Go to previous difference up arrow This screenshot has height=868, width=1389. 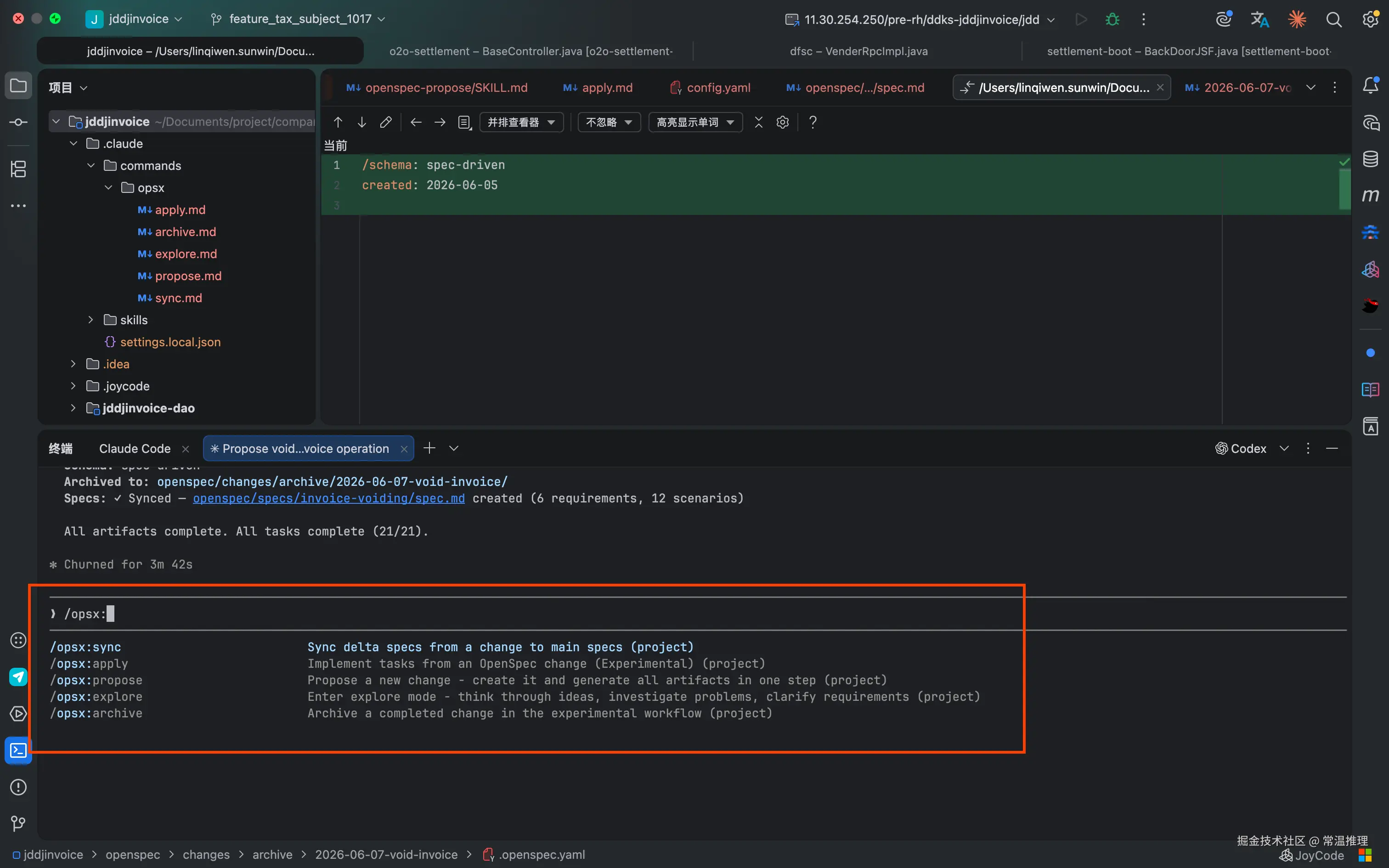pos(338,122)
